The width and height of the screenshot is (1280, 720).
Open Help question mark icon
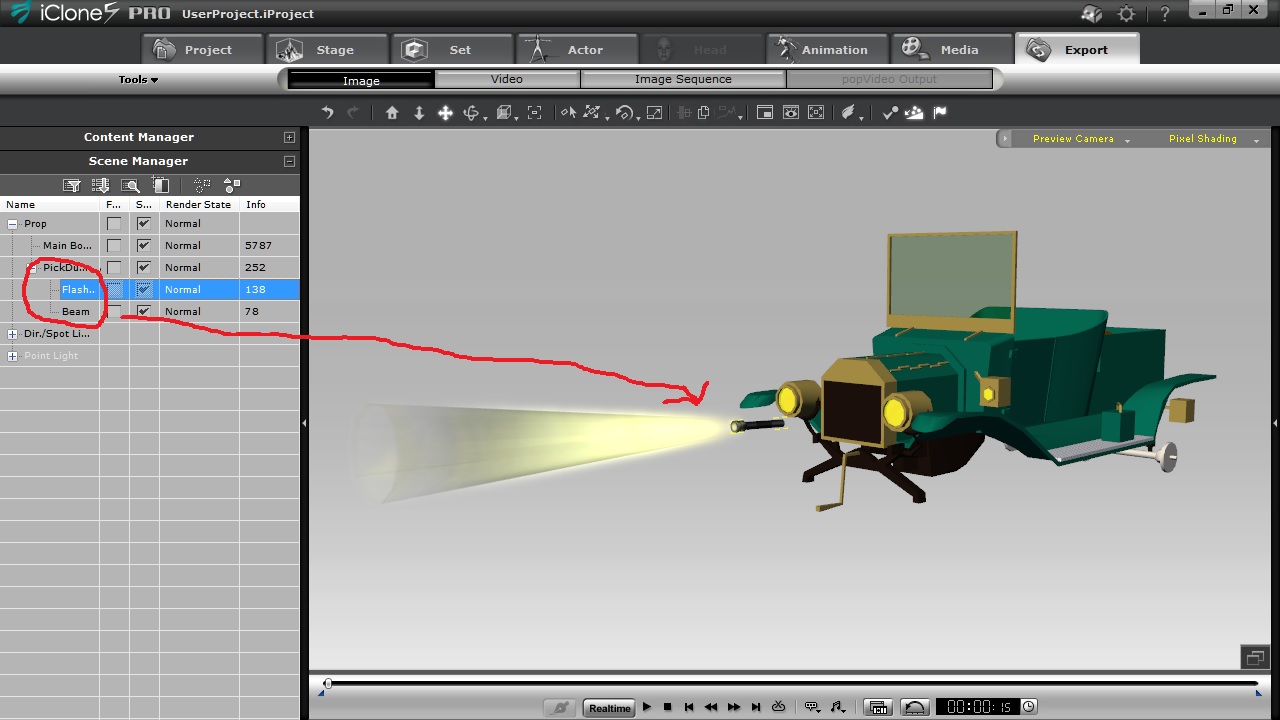coord(1165,14)
